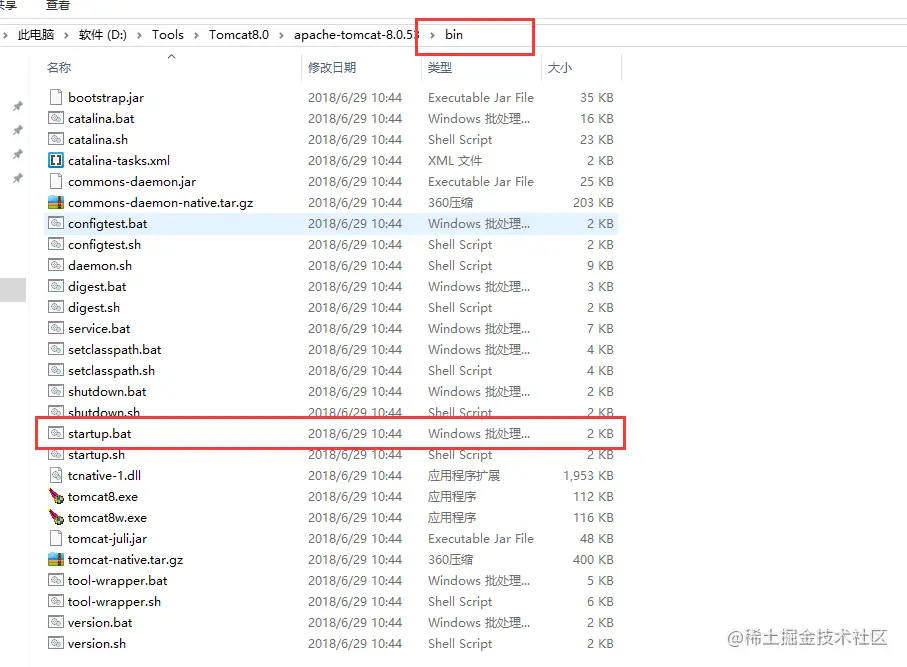Viewport: 907px width, 667px height.
Task: Open the 查看 ribbon tab
Action: tap(57, 5)
